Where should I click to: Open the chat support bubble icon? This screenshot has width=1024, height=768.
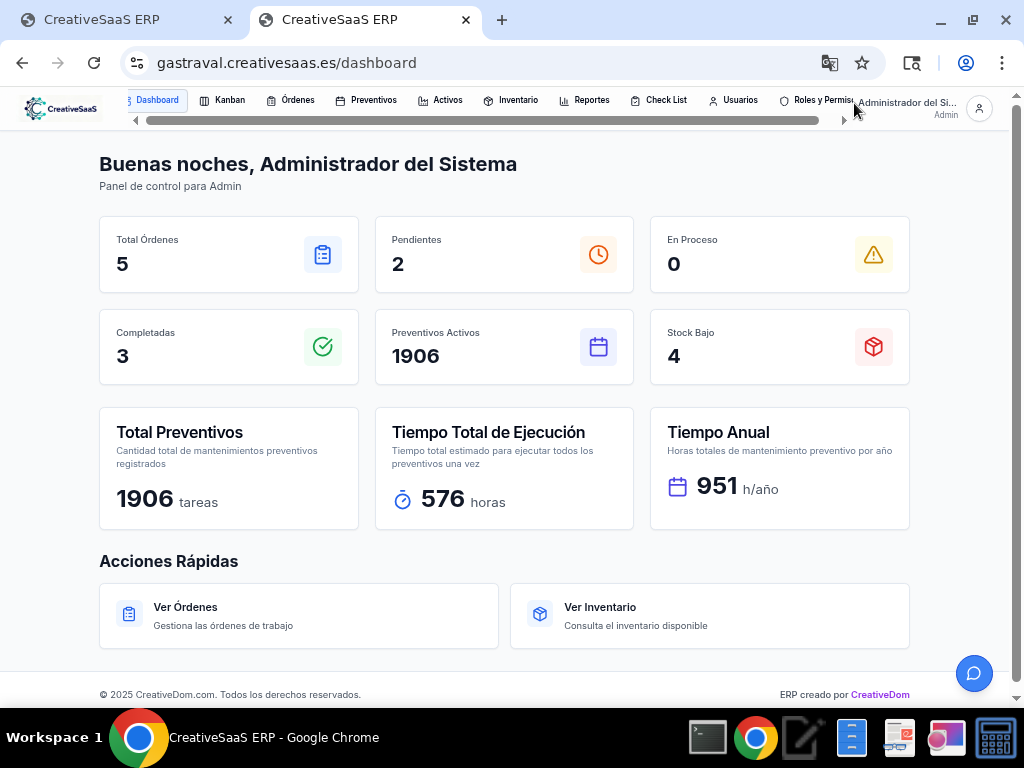click(974, 673)
